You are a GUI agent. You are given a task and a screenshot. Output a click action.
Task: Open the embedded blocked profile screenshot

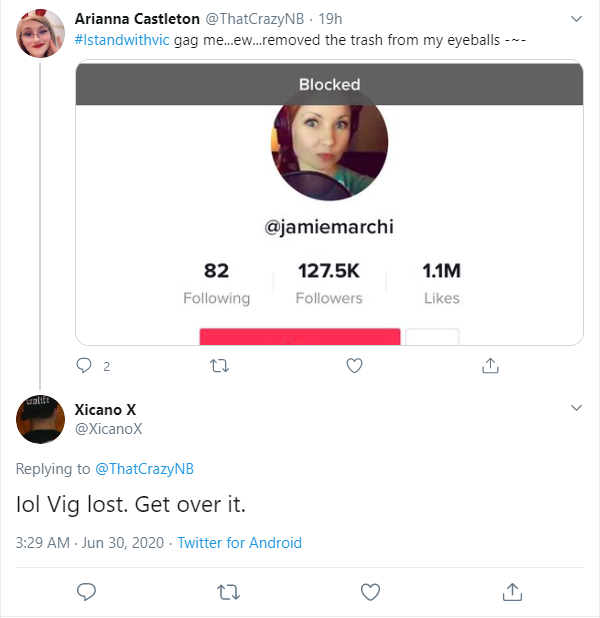click(329, 203)
